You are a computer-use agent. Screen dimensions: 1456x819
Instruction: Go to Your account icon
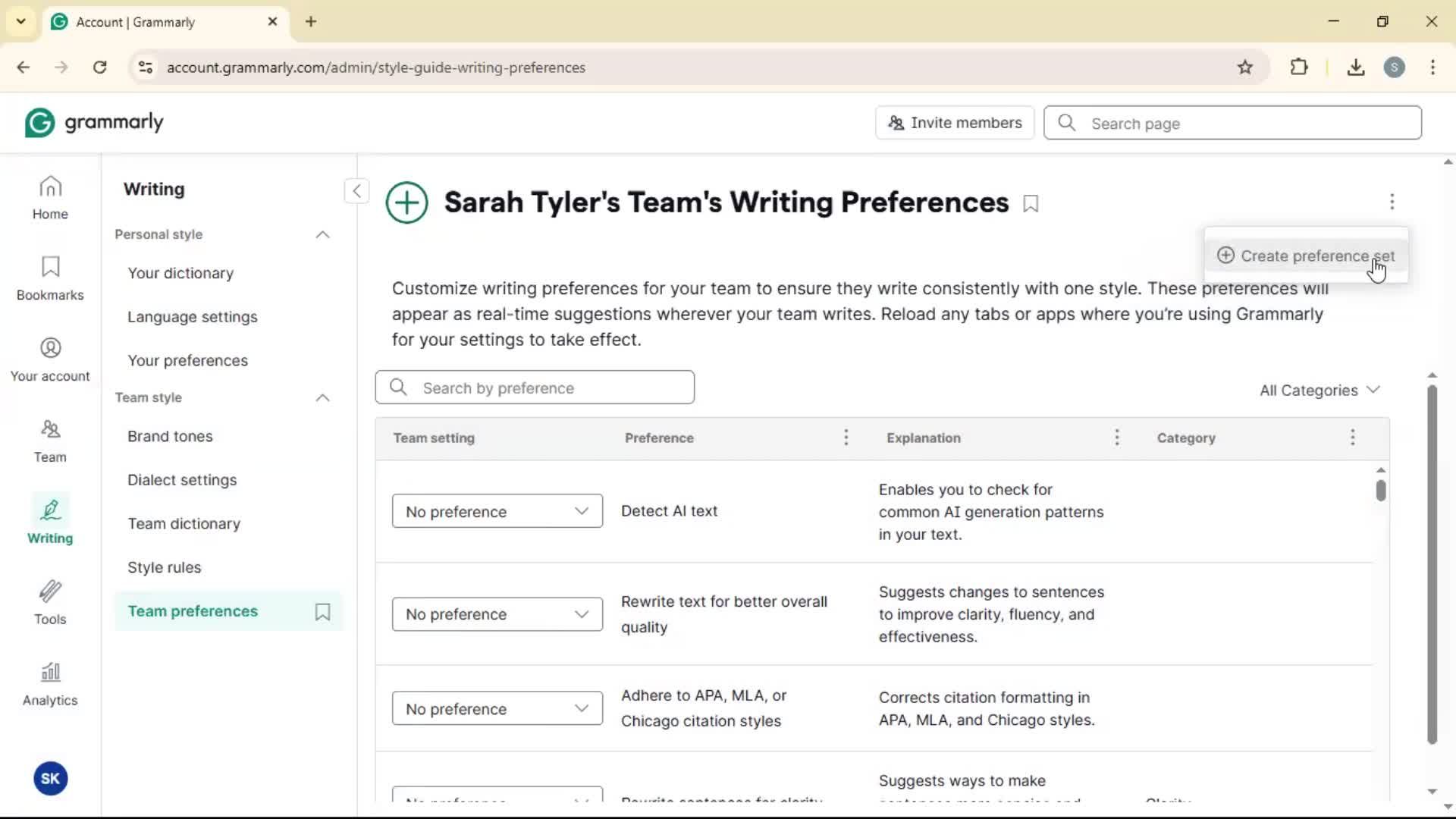(50, 359)
